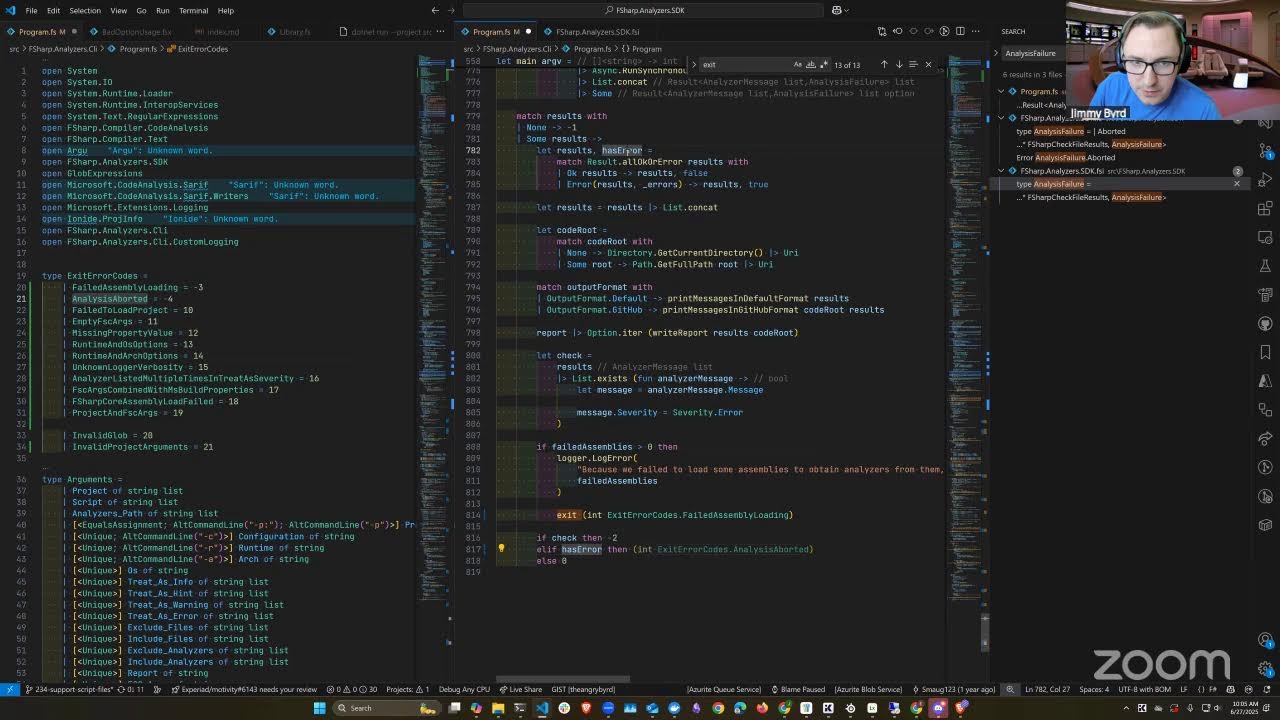Click the command center search box
1280x720 pixels.
click(643, 11)
